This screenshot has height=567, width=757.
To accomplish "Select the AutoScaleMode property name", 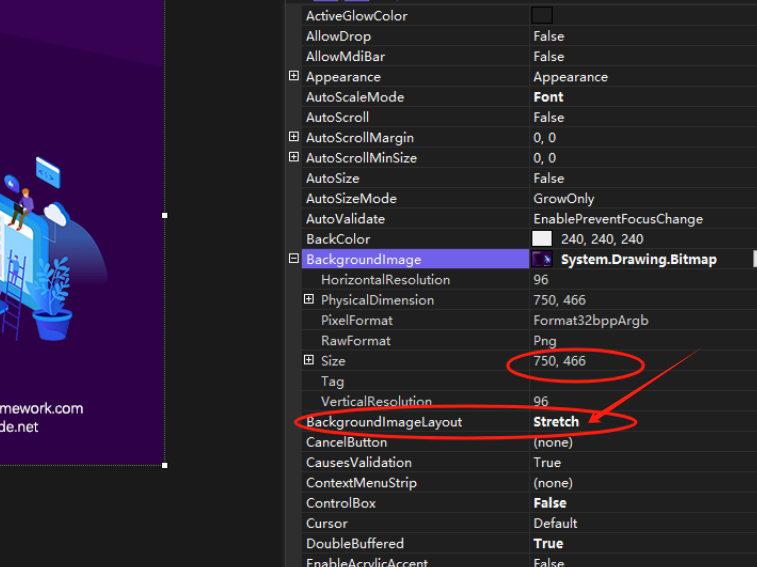I will pyautogui.click(x=355, y=97).
